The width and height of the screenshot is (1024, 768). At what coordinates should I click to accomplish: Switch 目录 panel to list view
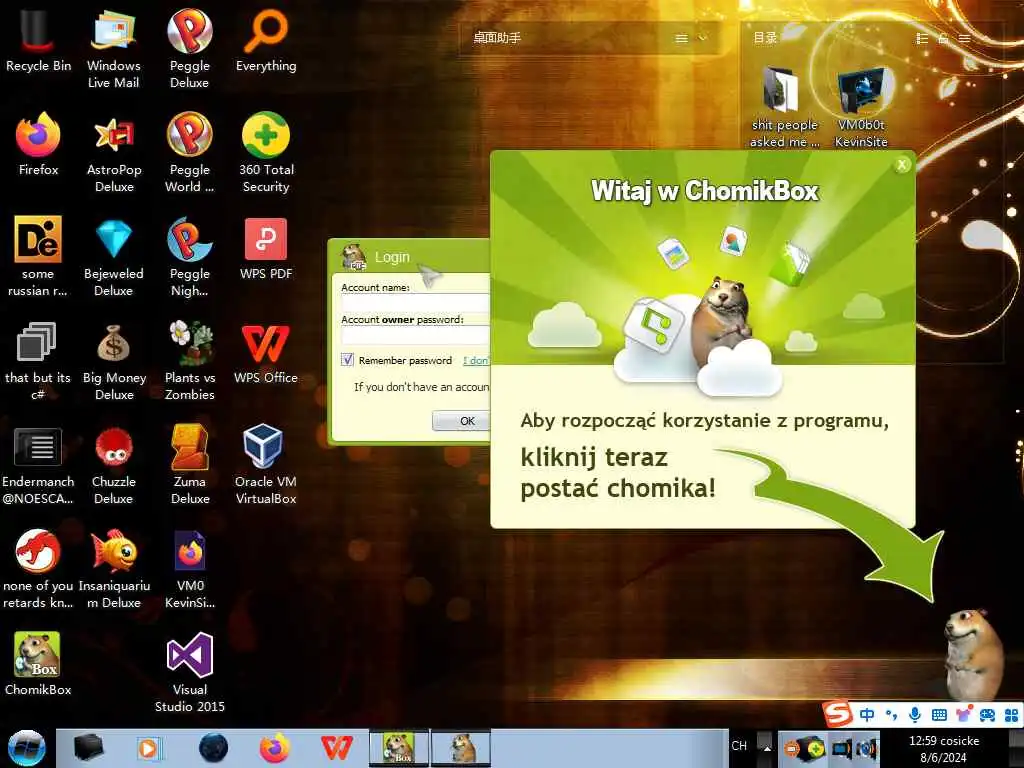(922, 39)
